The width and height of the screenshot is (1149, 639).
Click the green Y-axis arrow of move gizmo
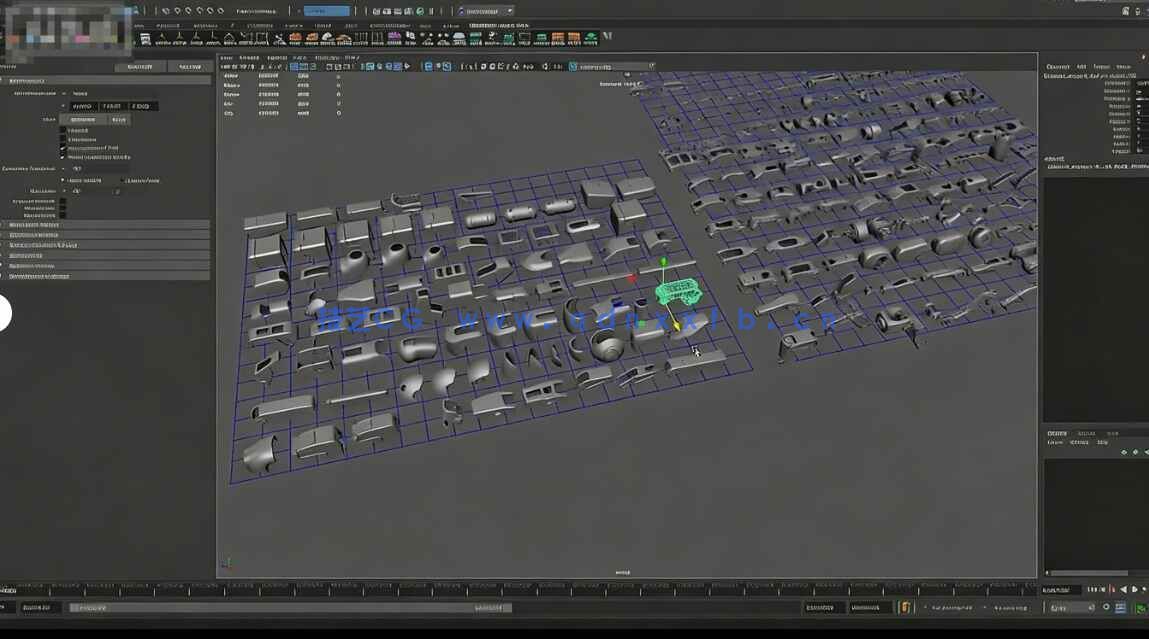coord(662,263)
